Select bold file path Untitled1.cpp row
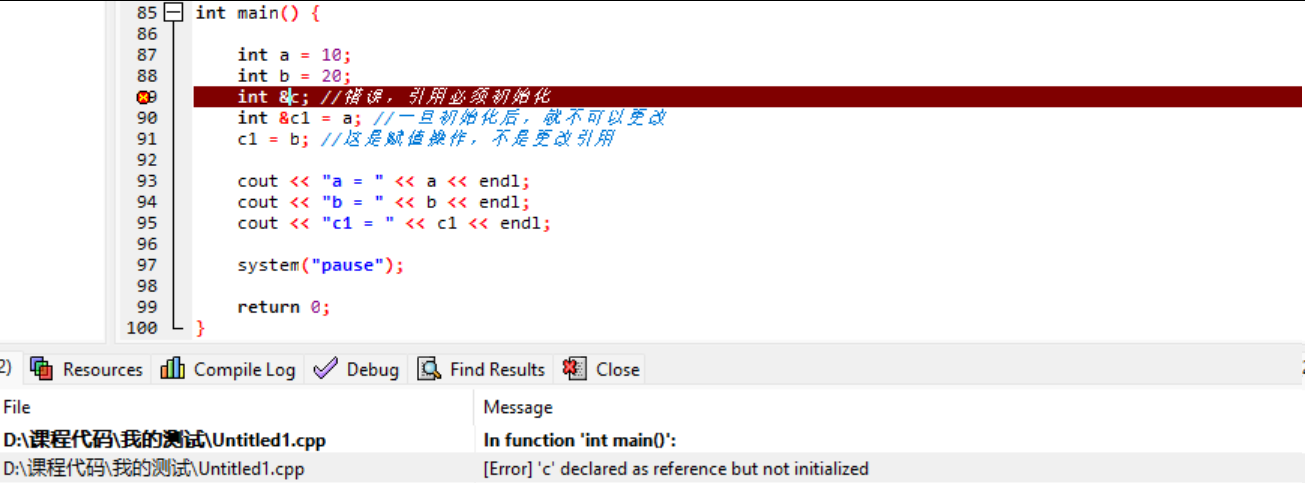 (x=164, y=440)
